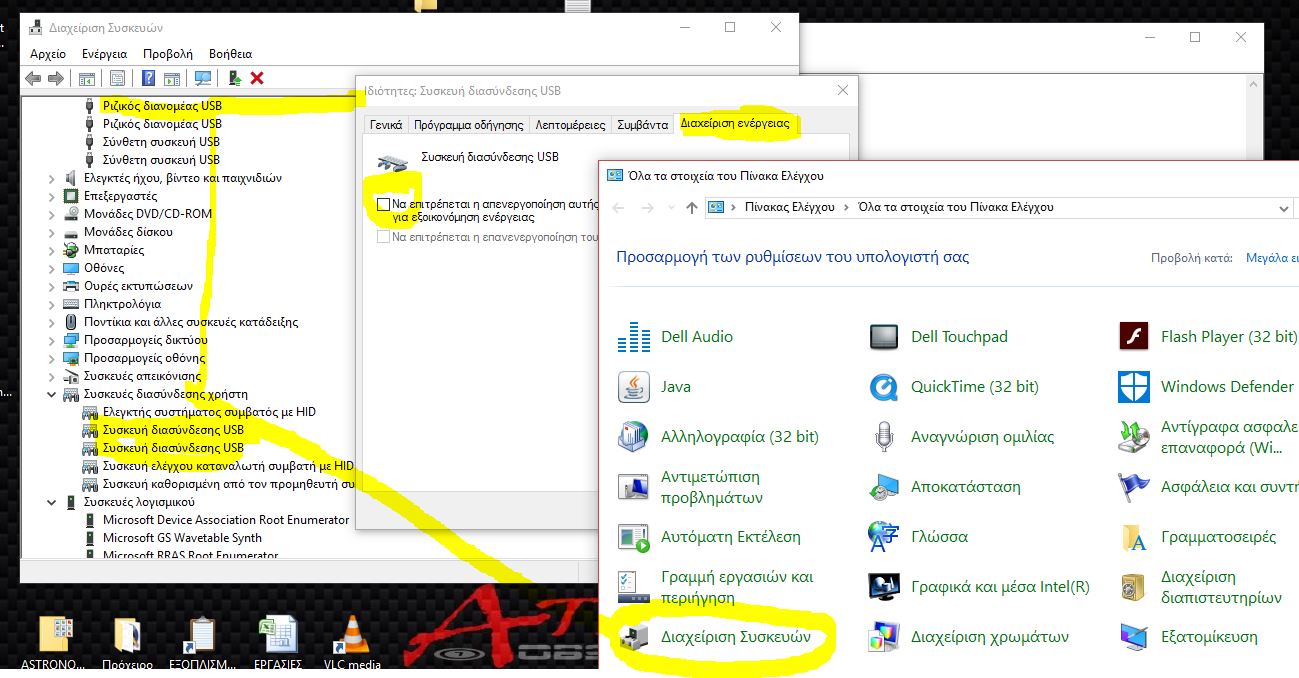The height and width of the screenshot is (678, 1299).
Task: Open the Διαχείριση χρωμάτων color management icon
Action: pyautogui.click(x=884, y=637)
